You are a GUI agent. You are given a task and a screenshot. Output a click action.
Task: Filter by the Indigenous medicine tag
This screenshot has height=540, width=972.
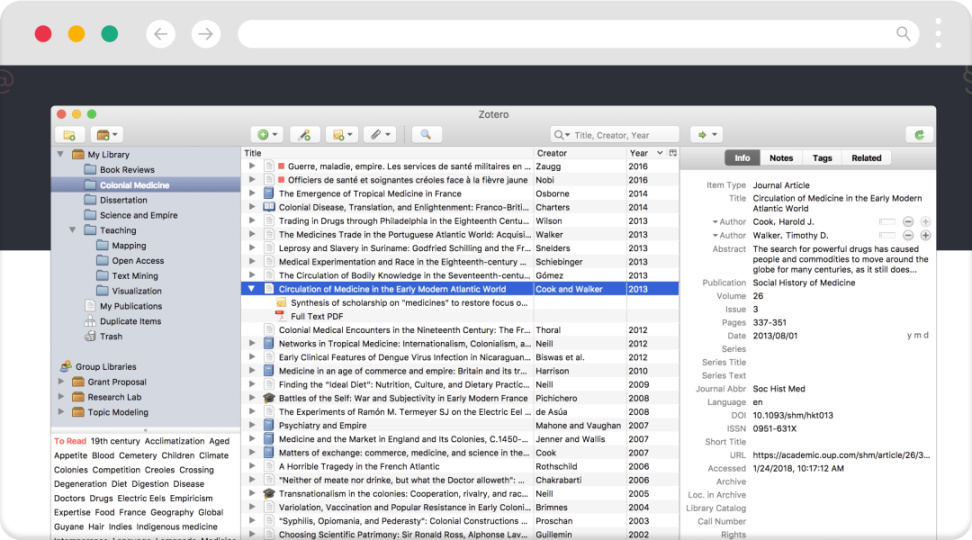point(177,526)
